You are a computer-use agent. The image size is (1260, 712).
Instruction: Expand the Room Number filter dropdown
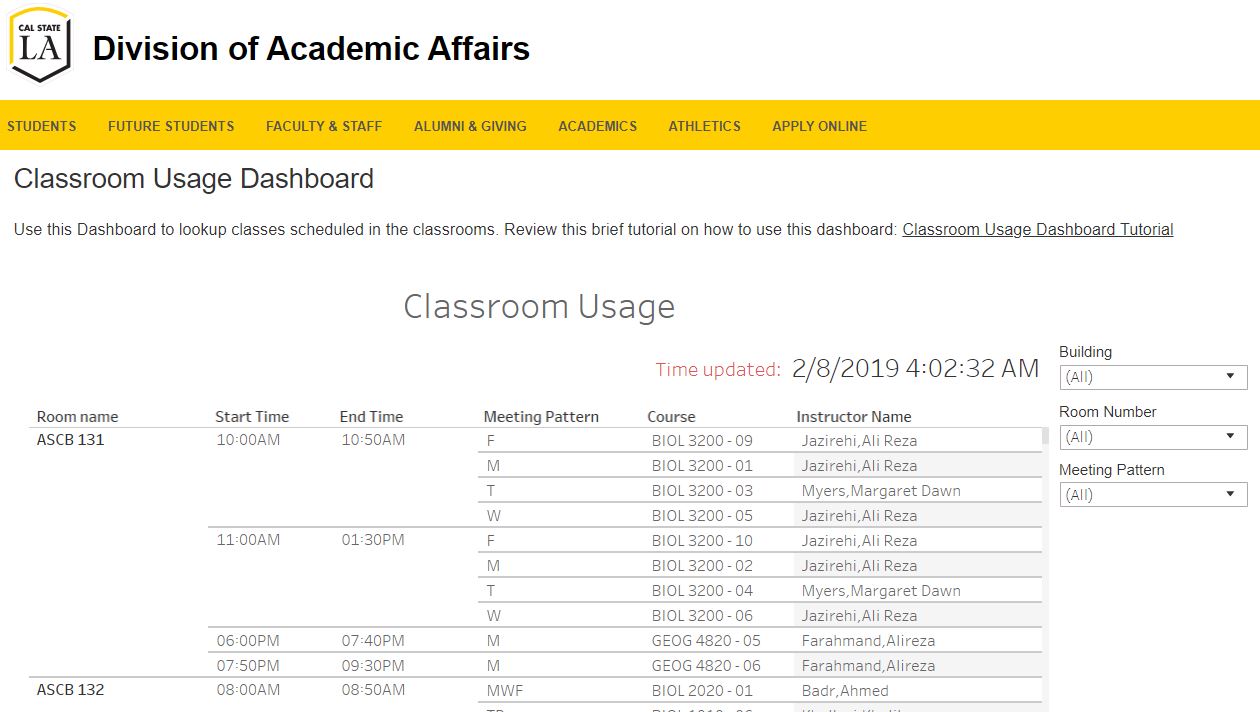pyautogui.click(x=1153, y=437)
